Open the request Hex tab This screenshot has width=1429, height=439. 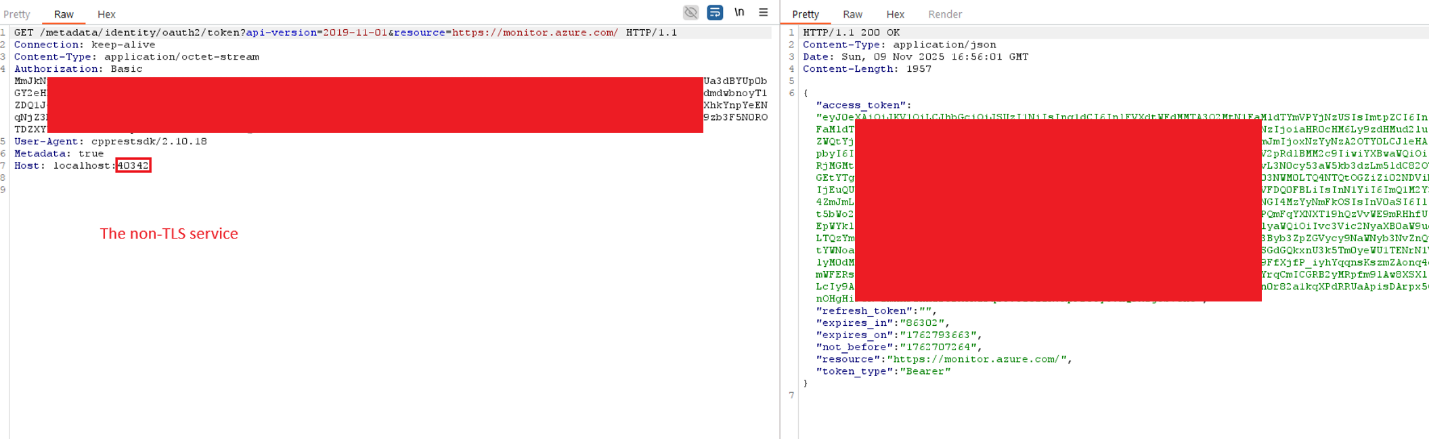point(106,15)
